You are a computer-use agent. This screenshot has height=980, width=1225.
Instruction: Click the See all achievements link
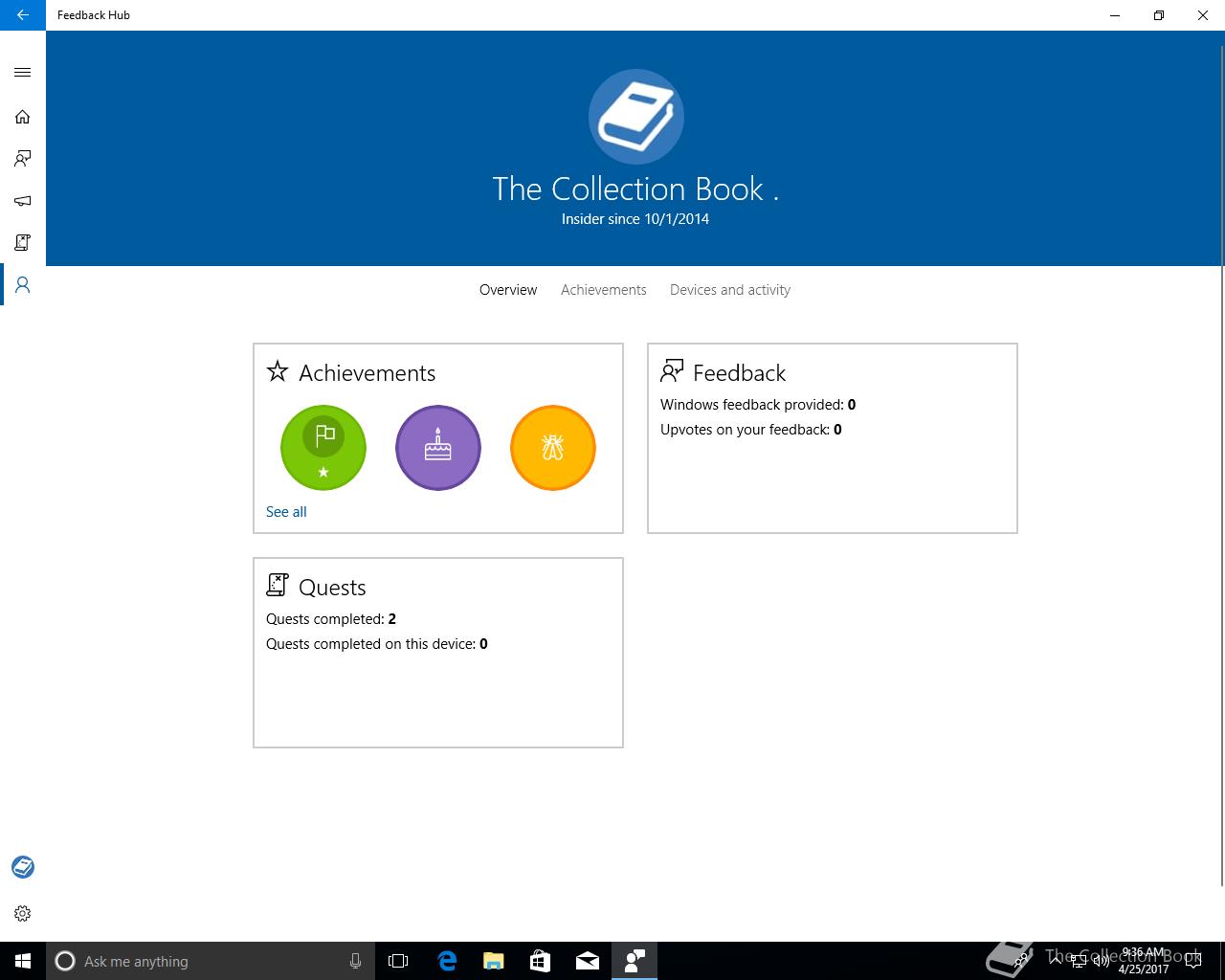pyautogui.click(x=286, y=512)
